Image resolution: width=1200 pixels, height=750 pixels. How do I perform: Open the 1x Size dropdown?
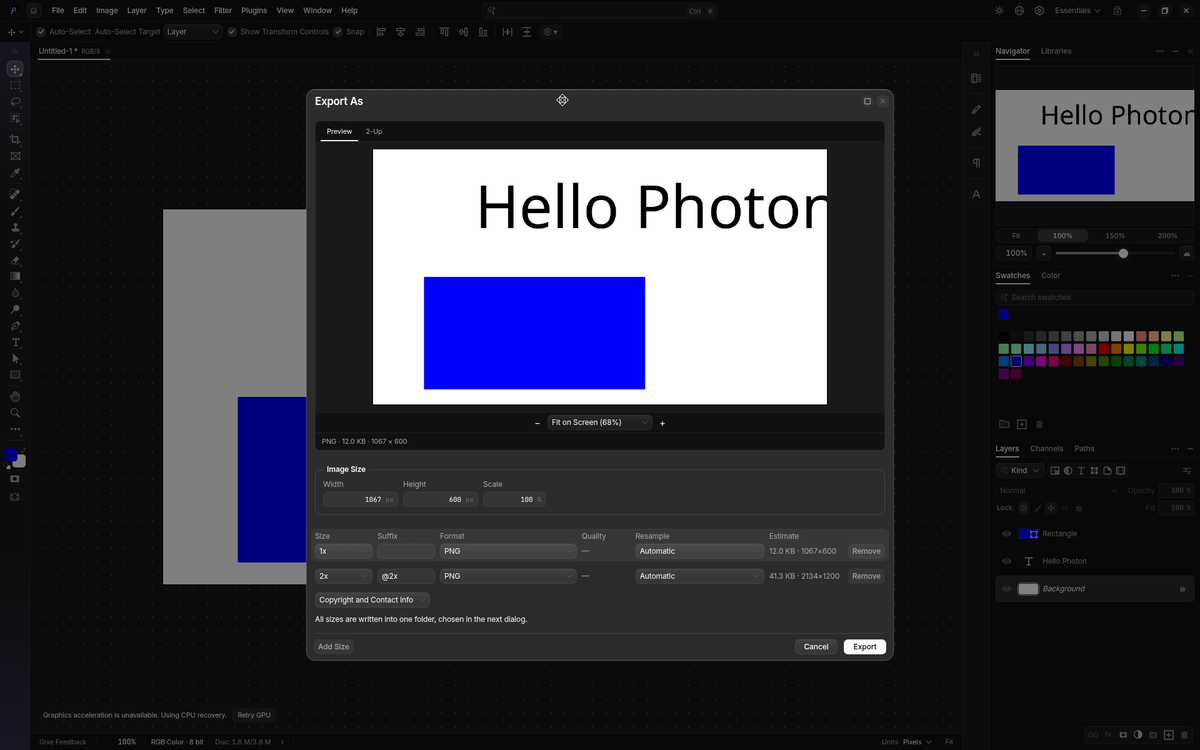pos(344,551)
